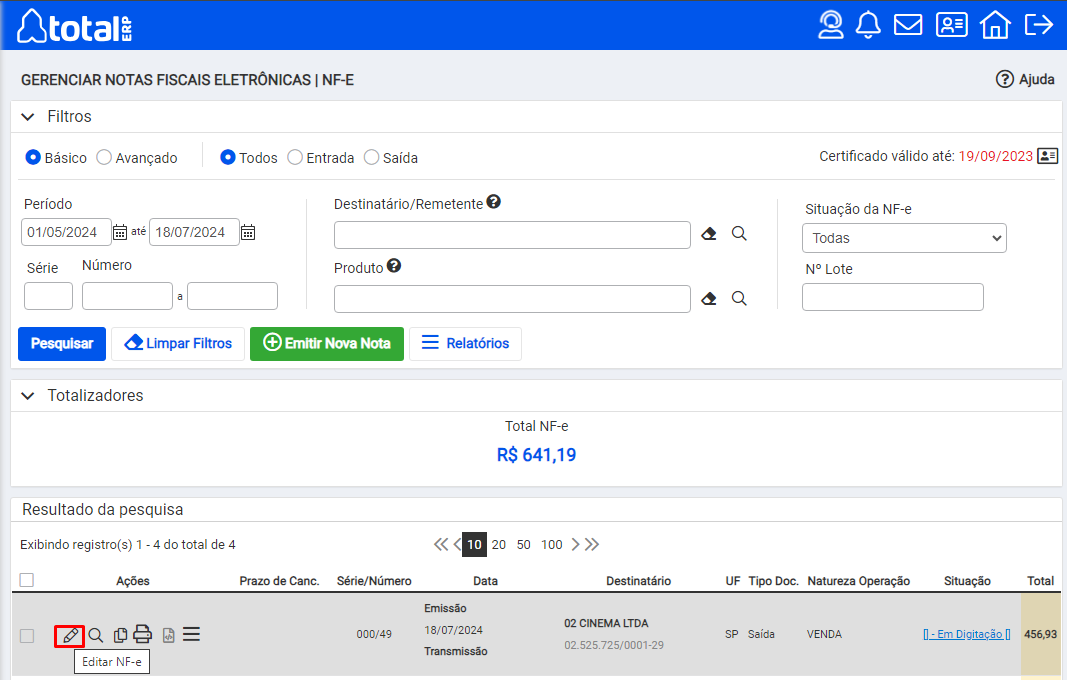
Task: Check the row checkbox for 02 CINEMA LTDA
Action: pyautogui.click(x=27, y=636)
